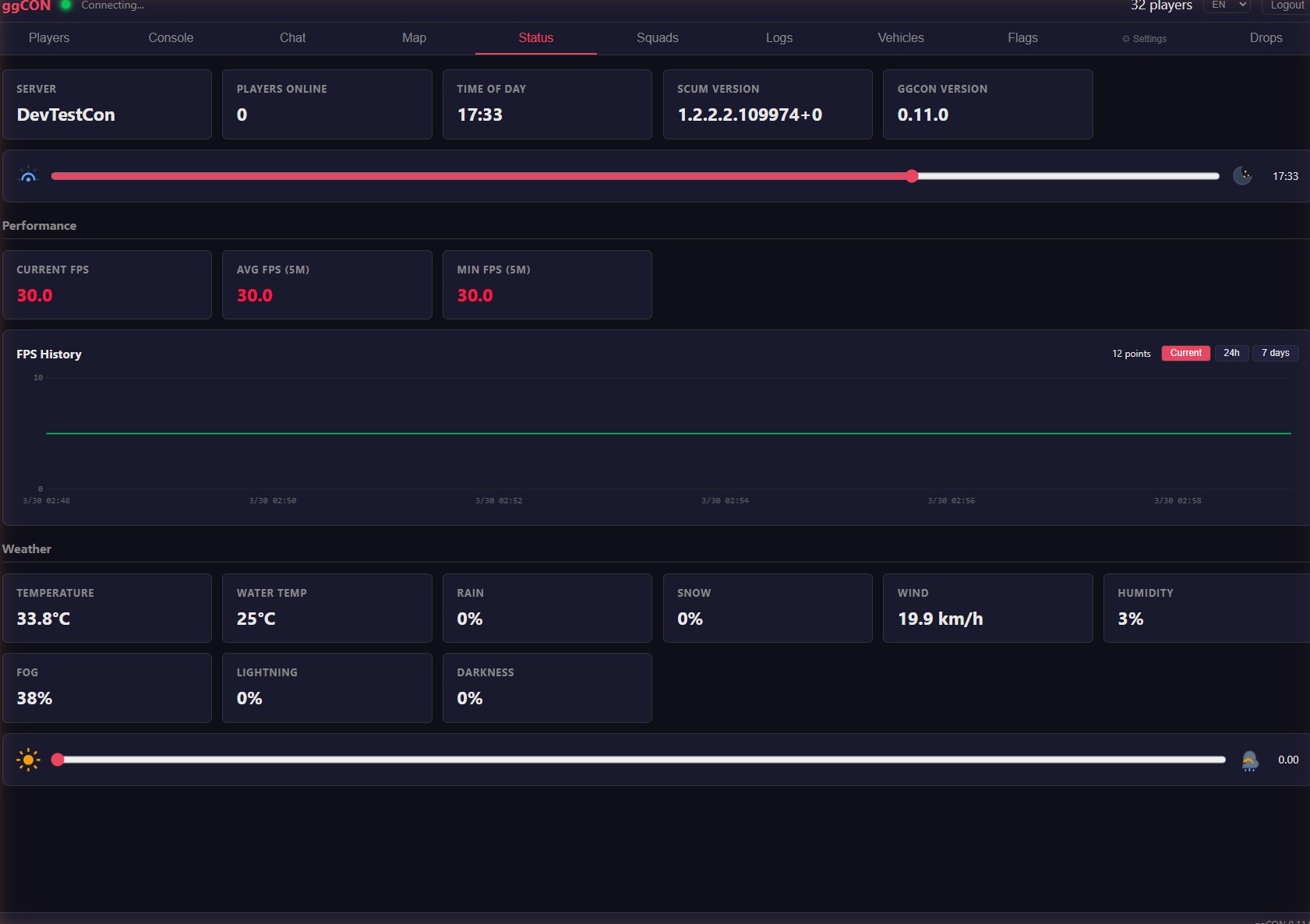This screenshot has height=924, width=1310.
Task: Click the weather slider value 0.00
Action: click(x=1288, y=760)
